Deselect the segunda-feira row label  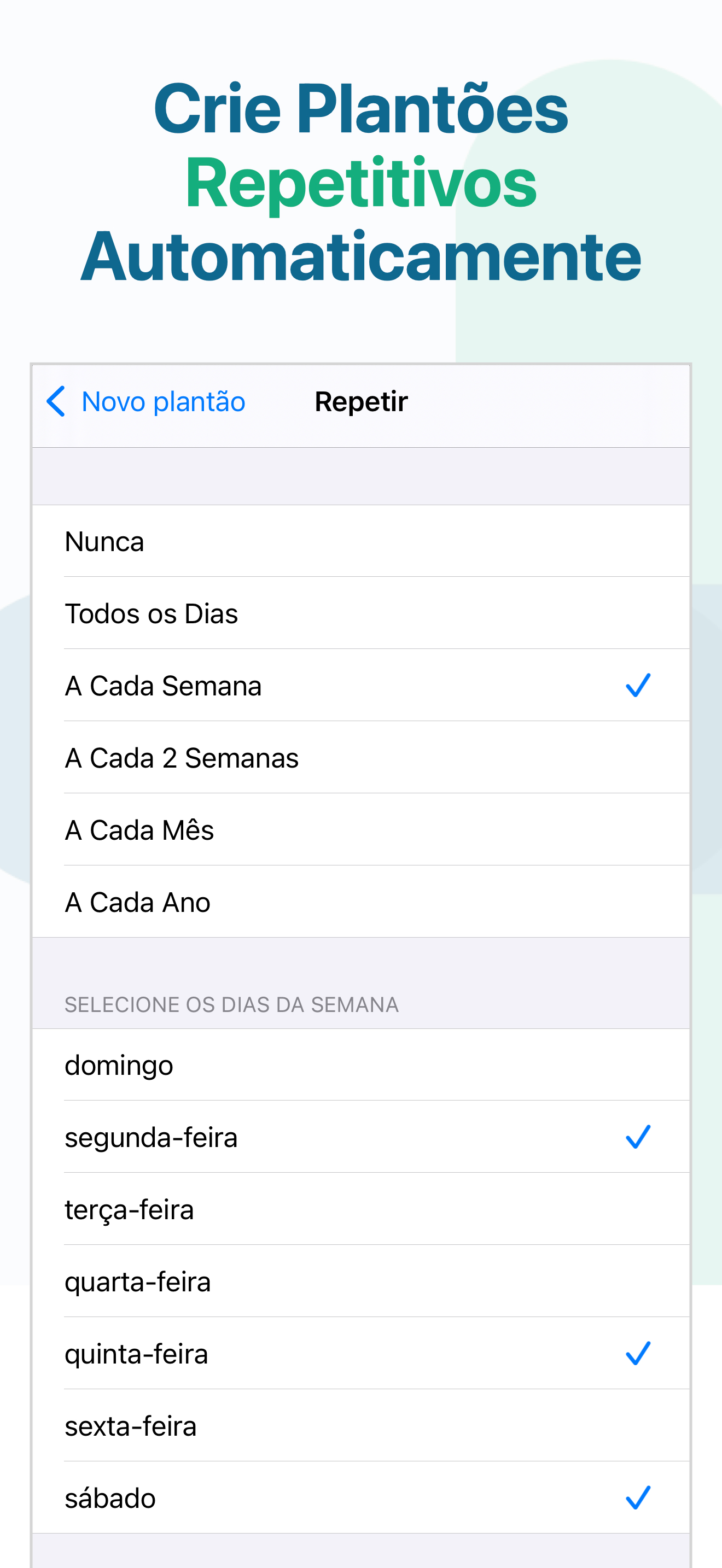click(151, 1138)
